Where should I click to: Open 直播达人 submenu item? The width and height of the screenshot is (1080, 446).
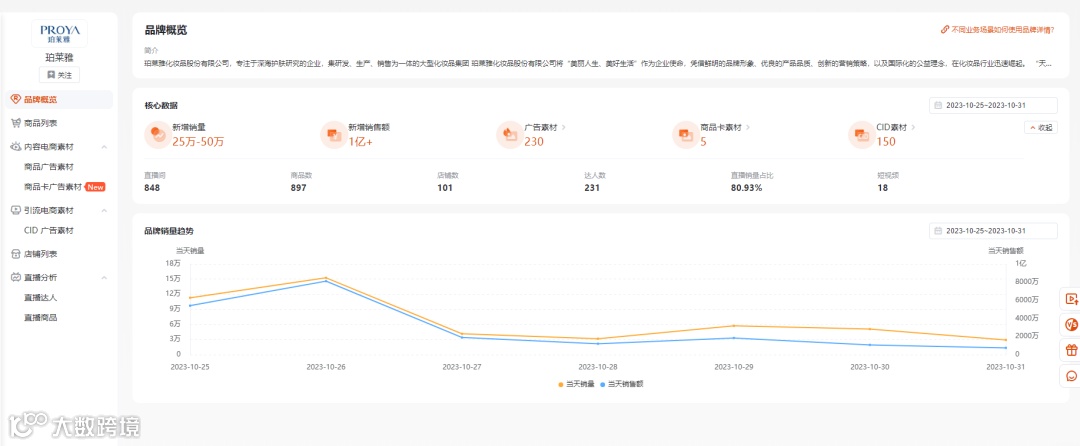pyautogui.click(x=40, y=298)
